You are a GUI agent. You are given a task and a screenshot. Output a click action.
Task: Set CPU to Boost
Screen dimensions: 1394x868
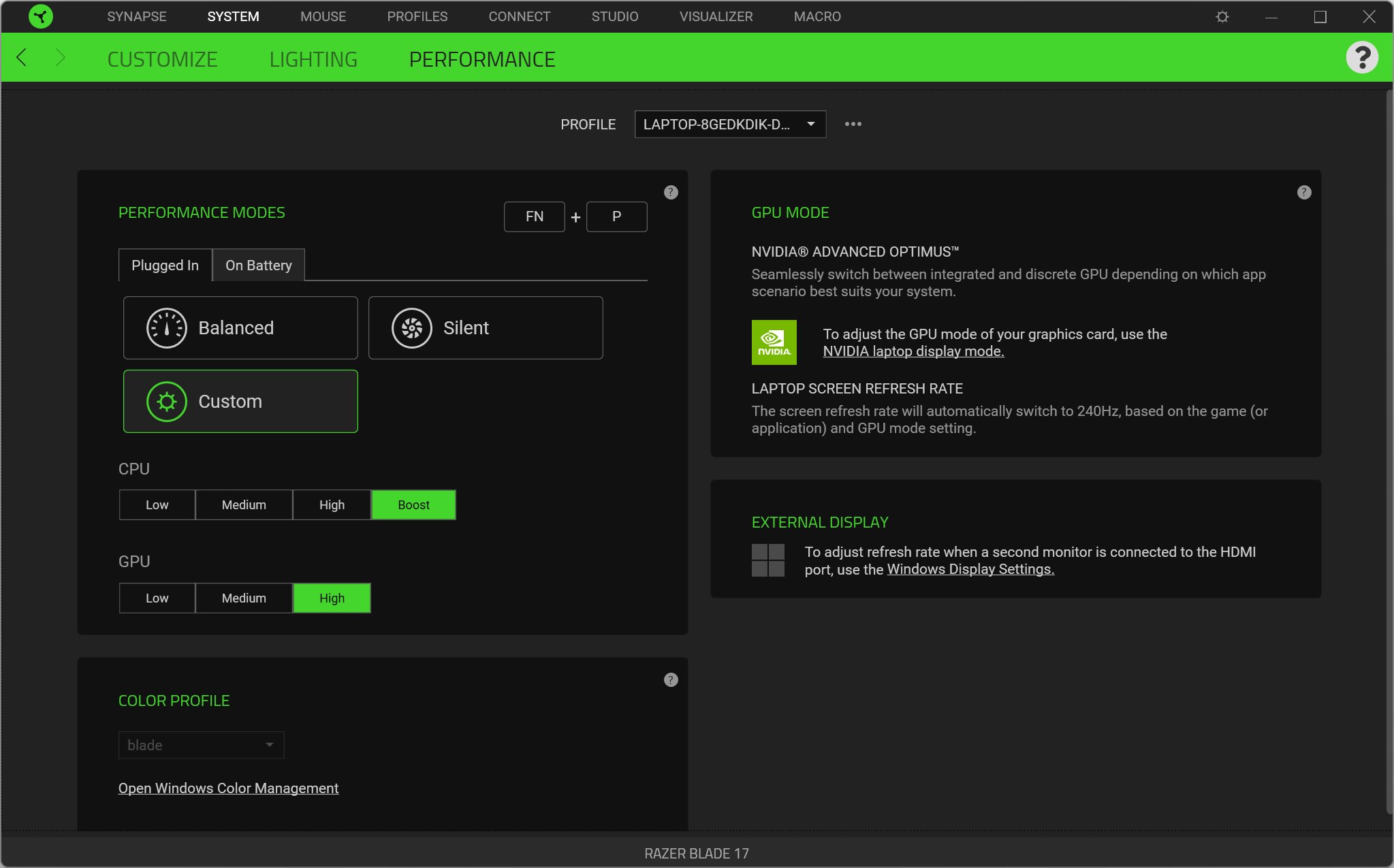[x=413, y=505]
